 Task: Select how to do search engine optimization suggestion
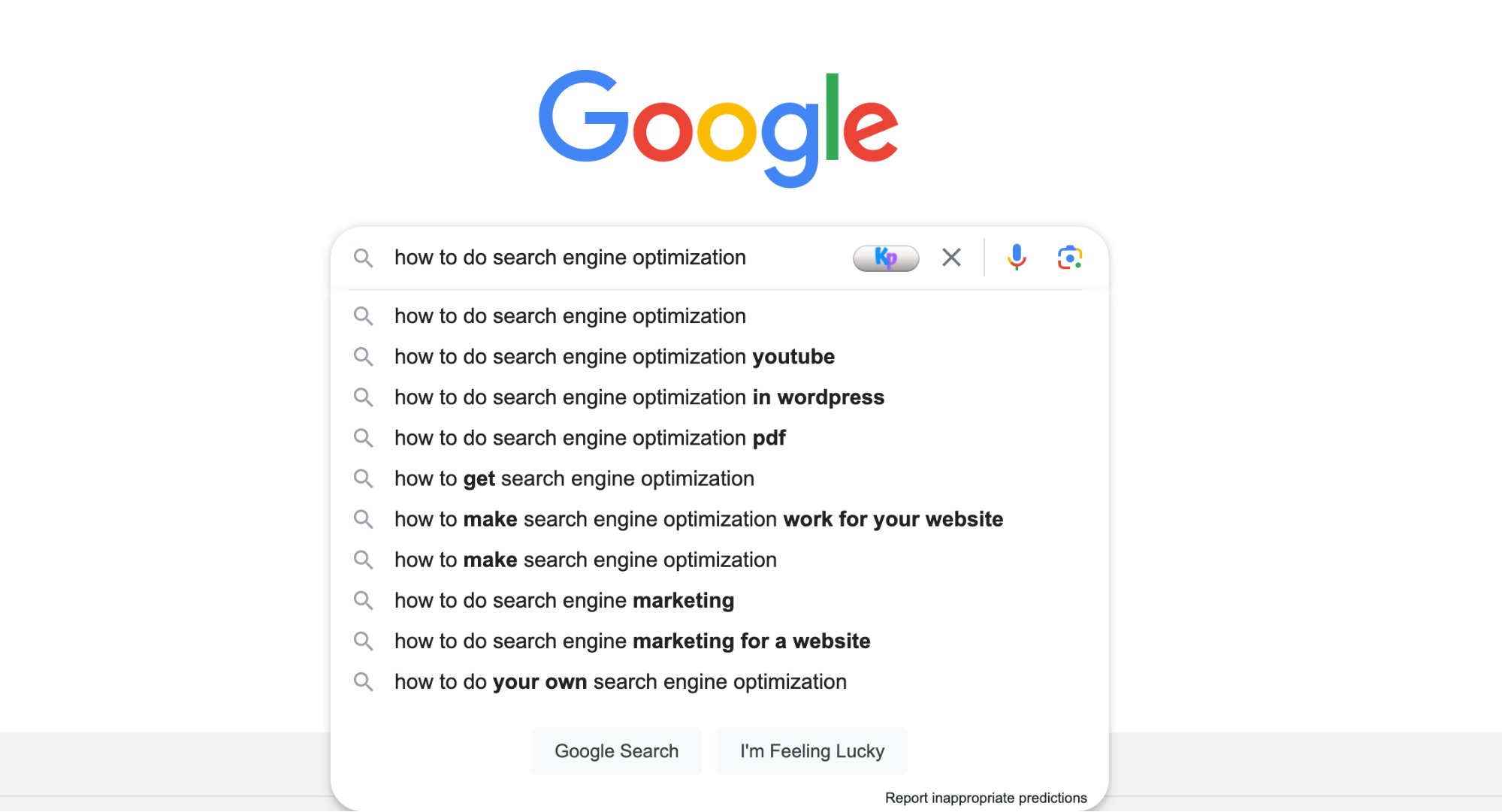[x=569, y=315]
